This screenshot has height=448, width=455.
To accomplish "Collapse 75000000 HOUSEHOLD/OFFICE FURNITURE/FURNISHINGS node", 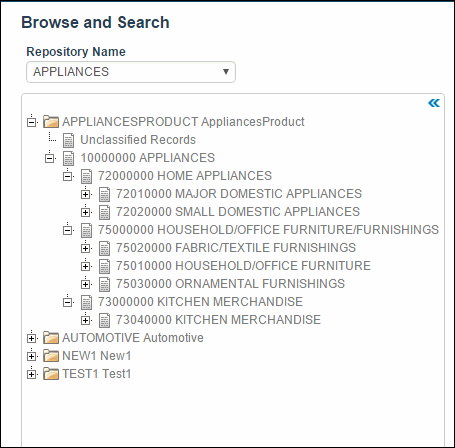I will pos(68,230).
